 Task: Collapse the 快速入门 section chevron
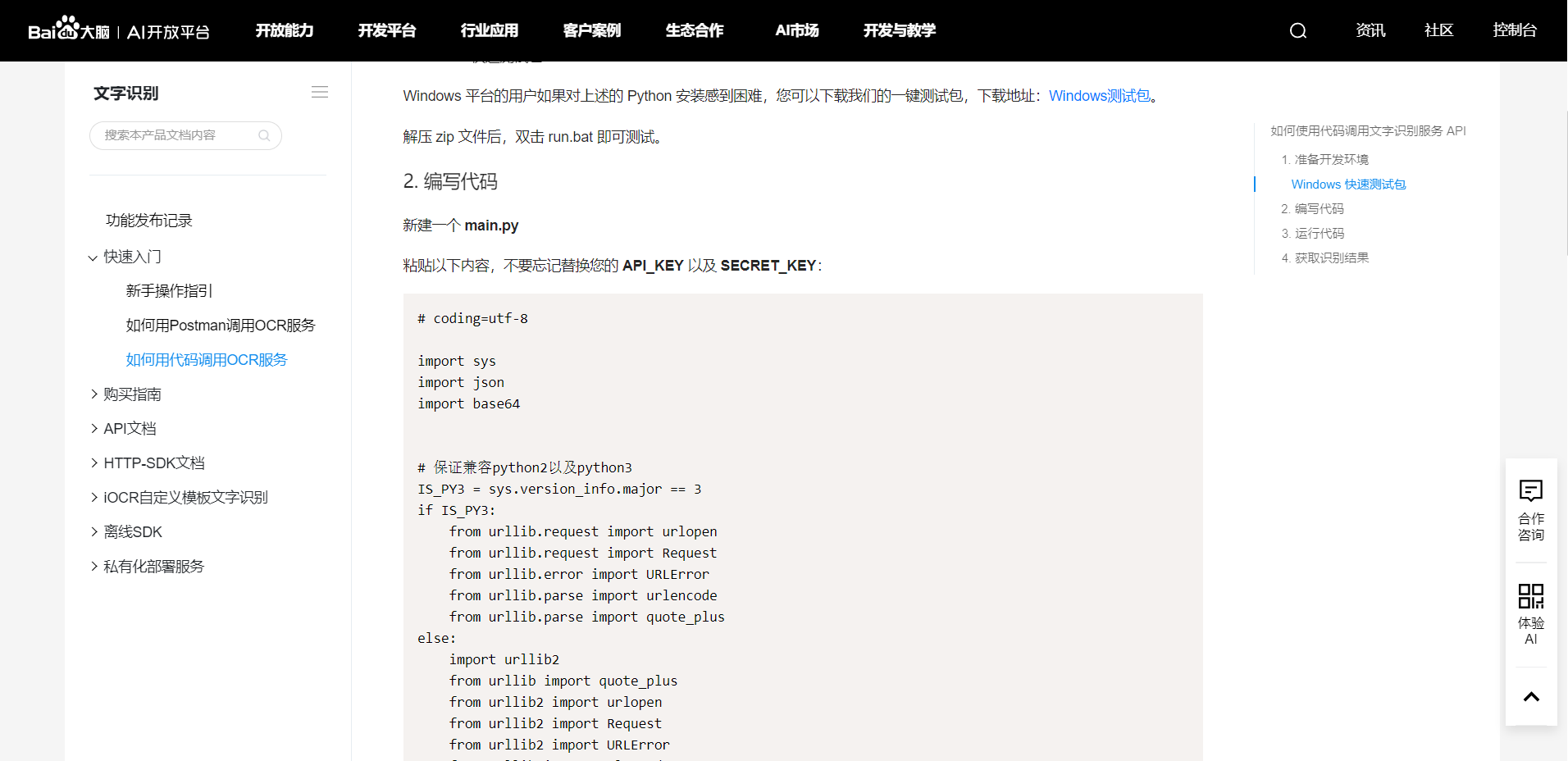click(x=93, y=257)
